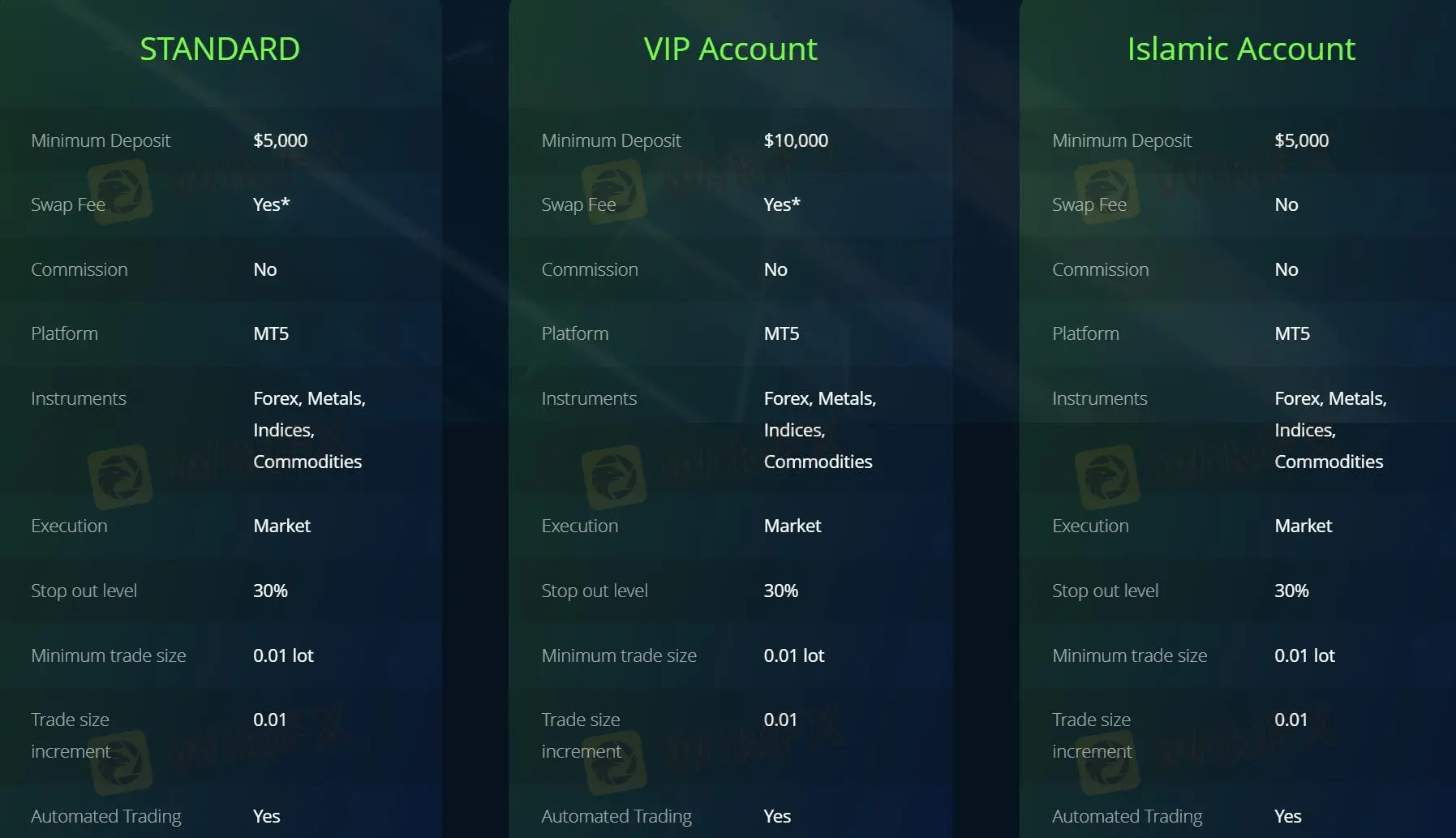Click the STANDARD account heading

[220, 49]
